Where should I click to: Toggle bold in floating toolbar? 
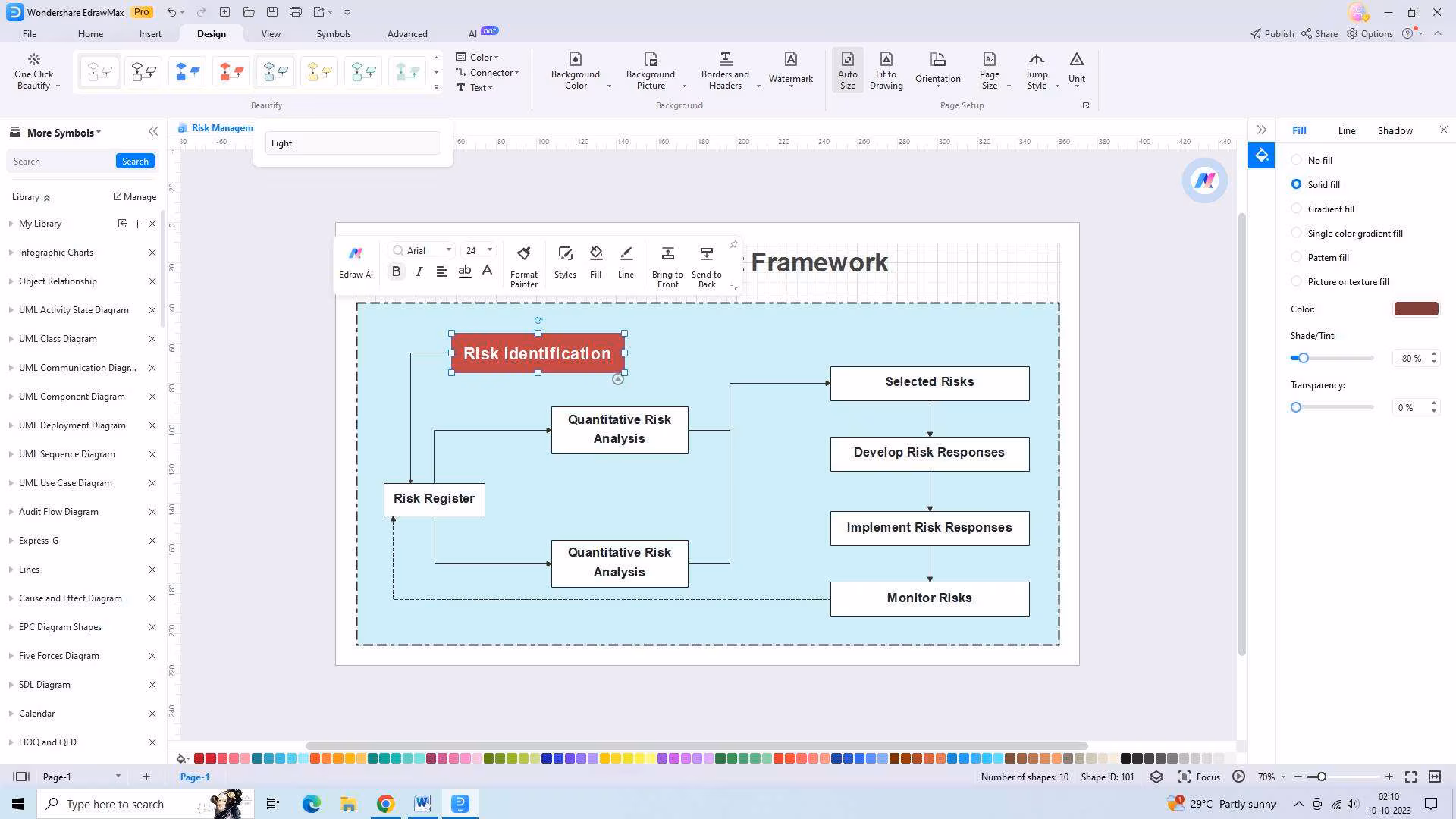(396, 271)
